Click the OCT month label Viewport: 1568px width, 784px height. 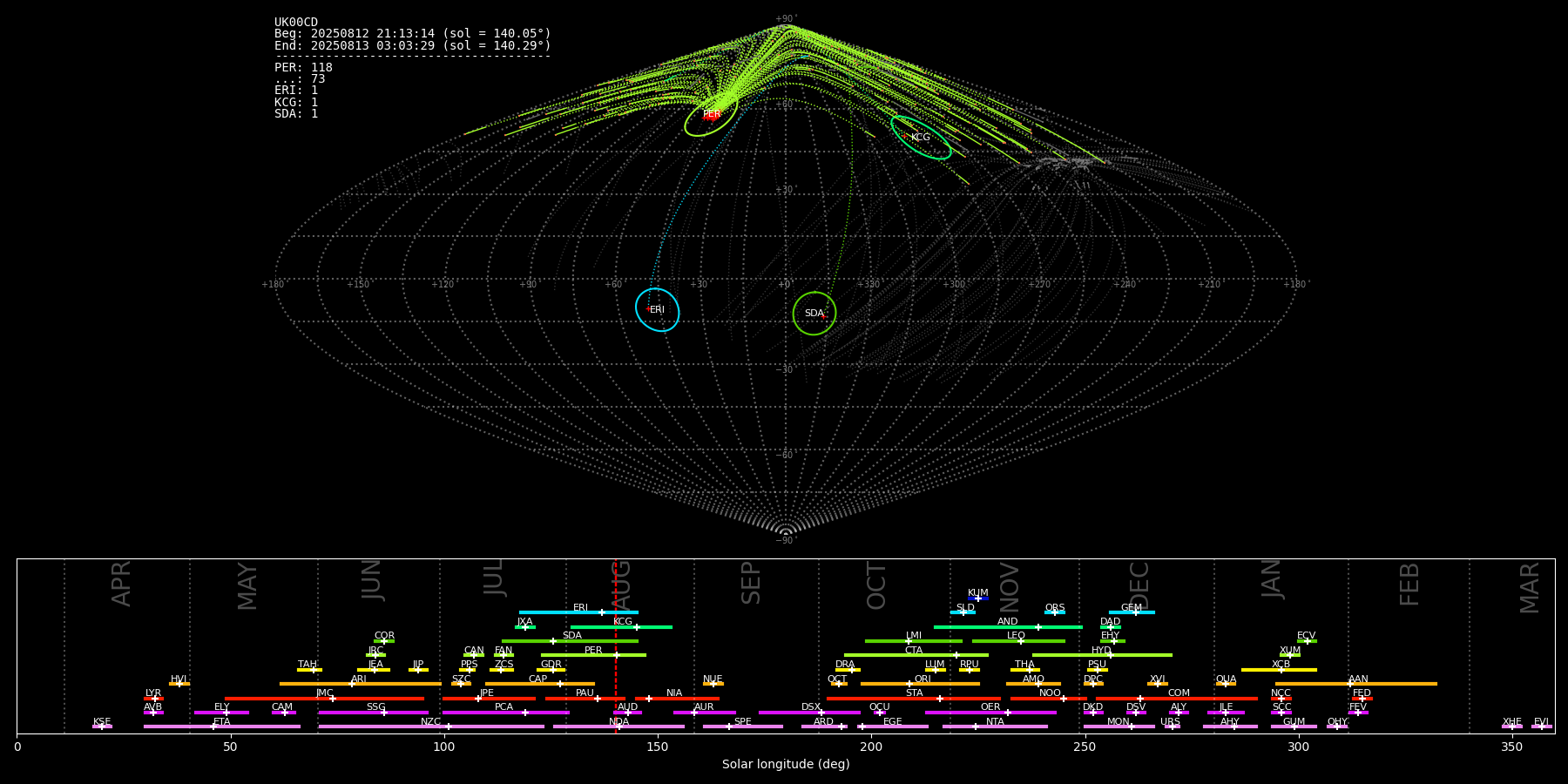click(x=876, y=585)
